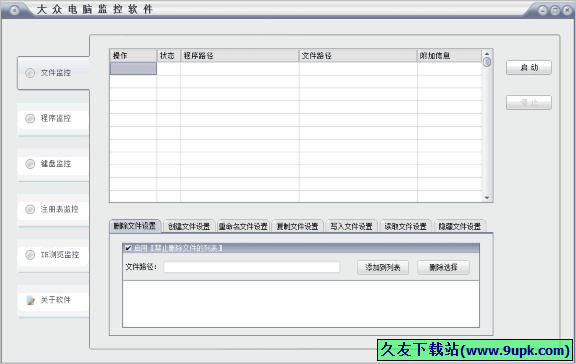
Task: Click 删除选择 button
Action: [443, 267]
